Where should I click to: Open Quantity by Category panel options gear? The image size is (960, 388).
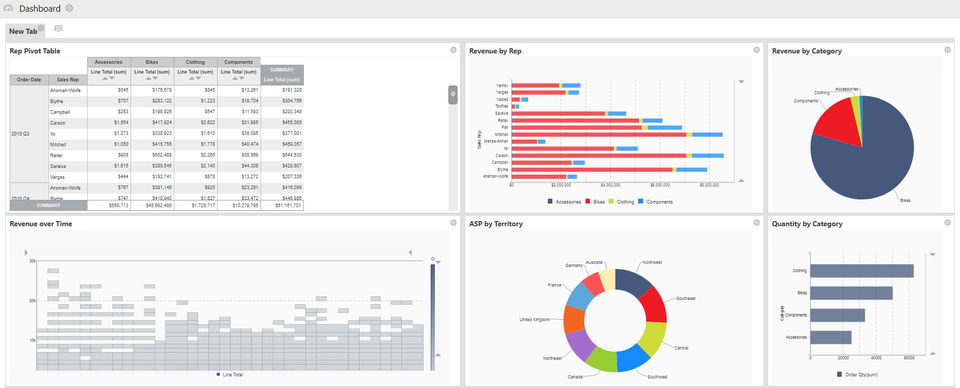point(948,223)
